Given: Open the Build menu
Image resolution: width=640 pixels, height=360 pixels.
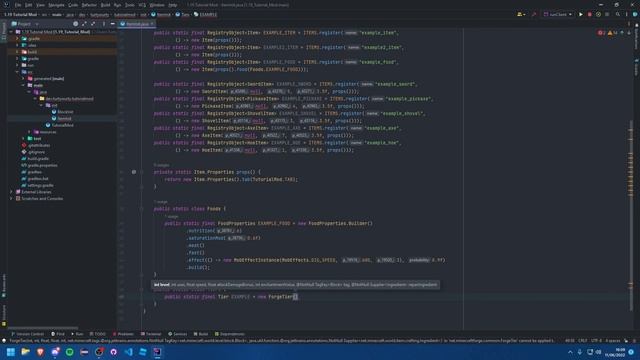Looking at the screenshot, I should [105, 5].
